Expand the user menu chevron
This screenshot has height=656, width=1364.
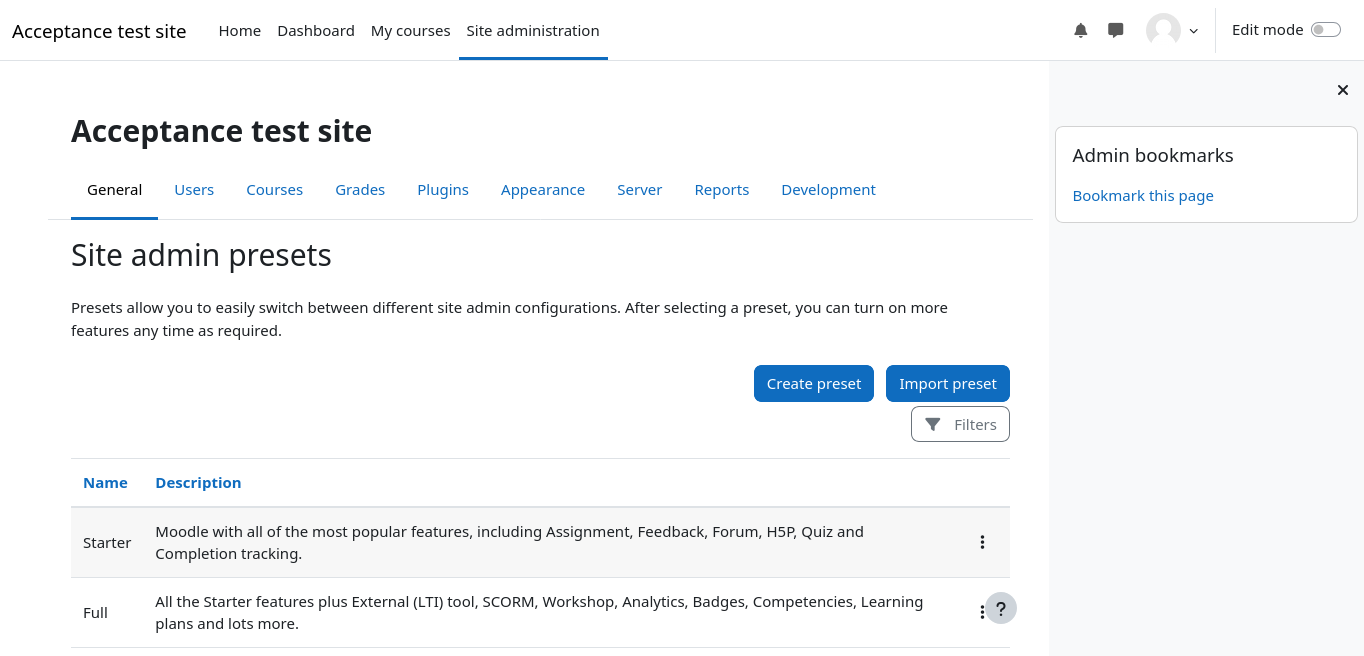(1193, 31)
